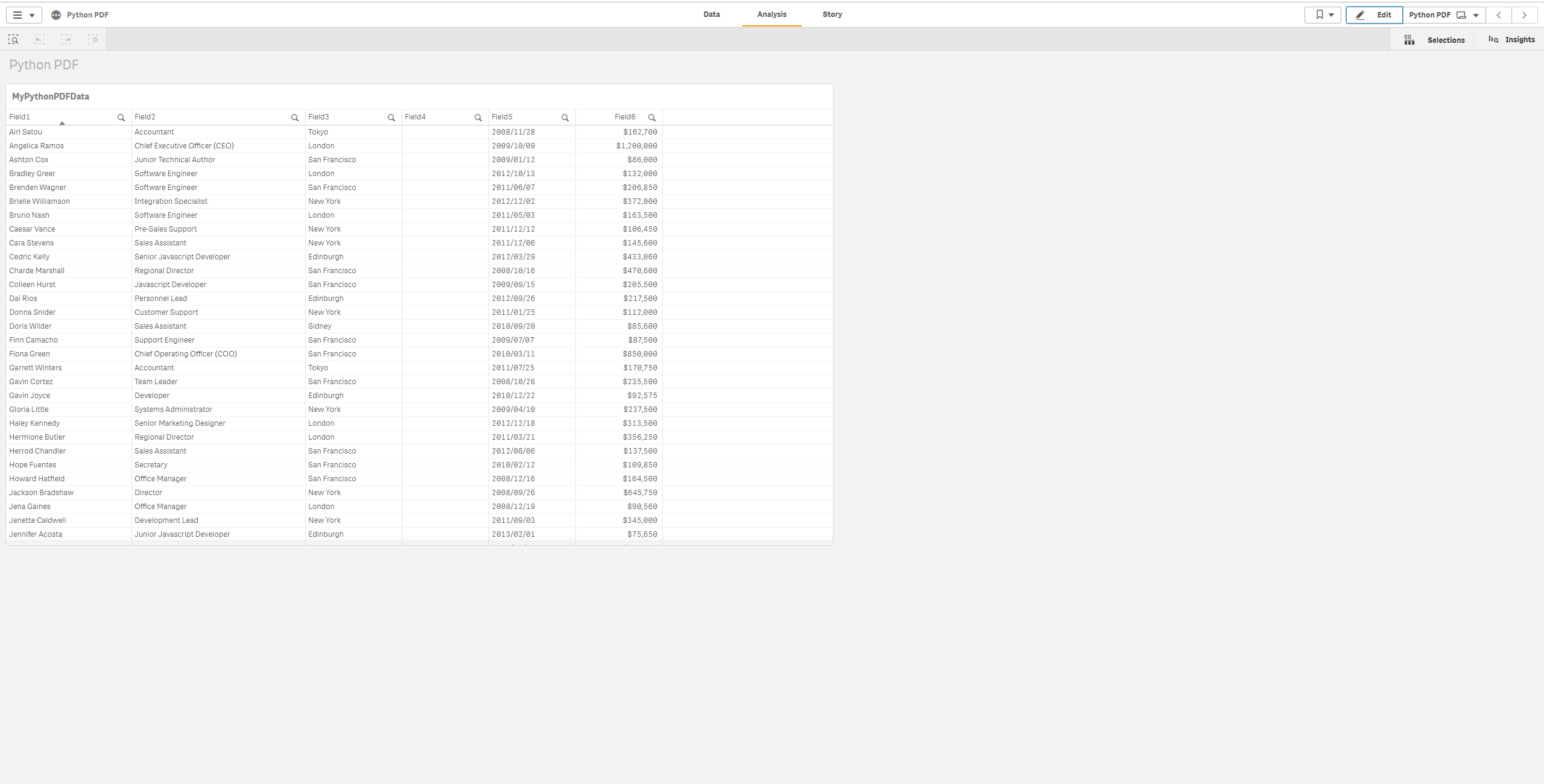Screen dimensions: 1544x784
Task: Expand the Bookmarks dropdown
Action: [1323, 15]
